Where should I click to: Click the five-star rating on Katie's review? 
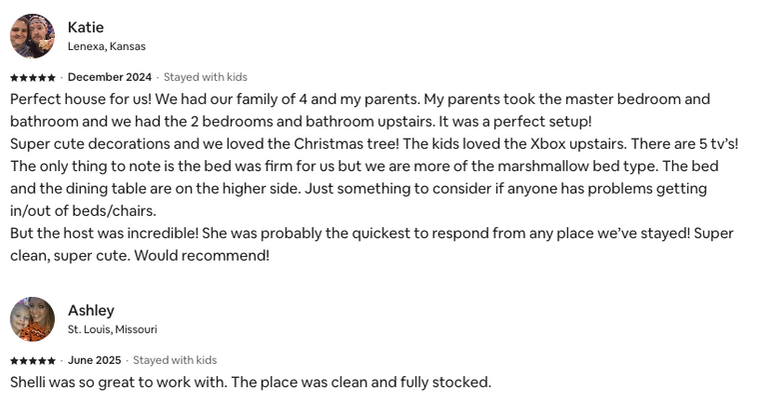(33, 77)
